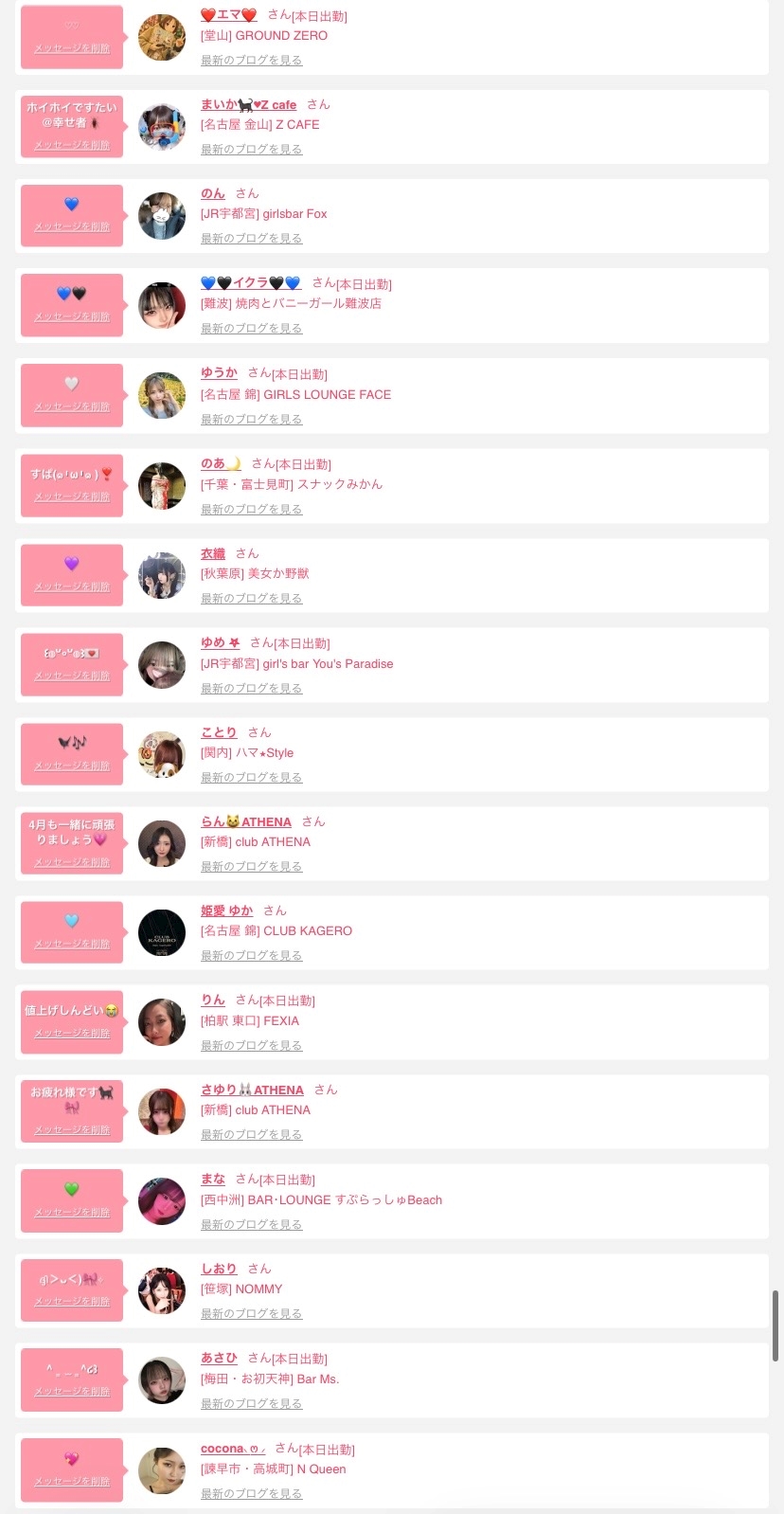
Task: Open the さゆり ATHENA profile link
Action: [x=252, y=1090]
